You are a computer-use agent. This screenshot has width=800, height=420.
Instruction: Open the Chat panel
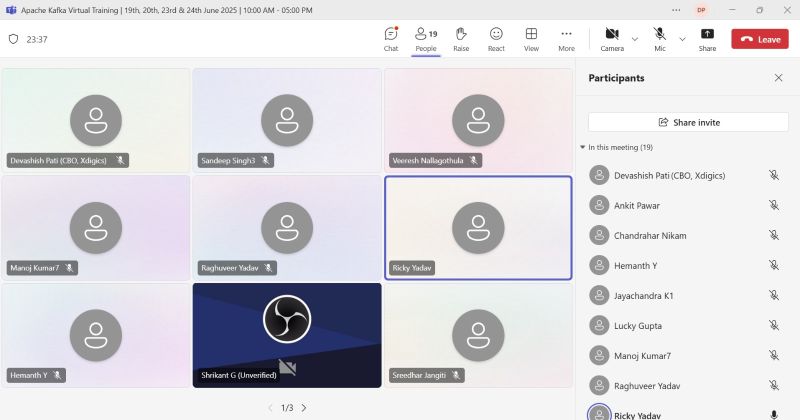pyautogui.click(x=391, y=38)
